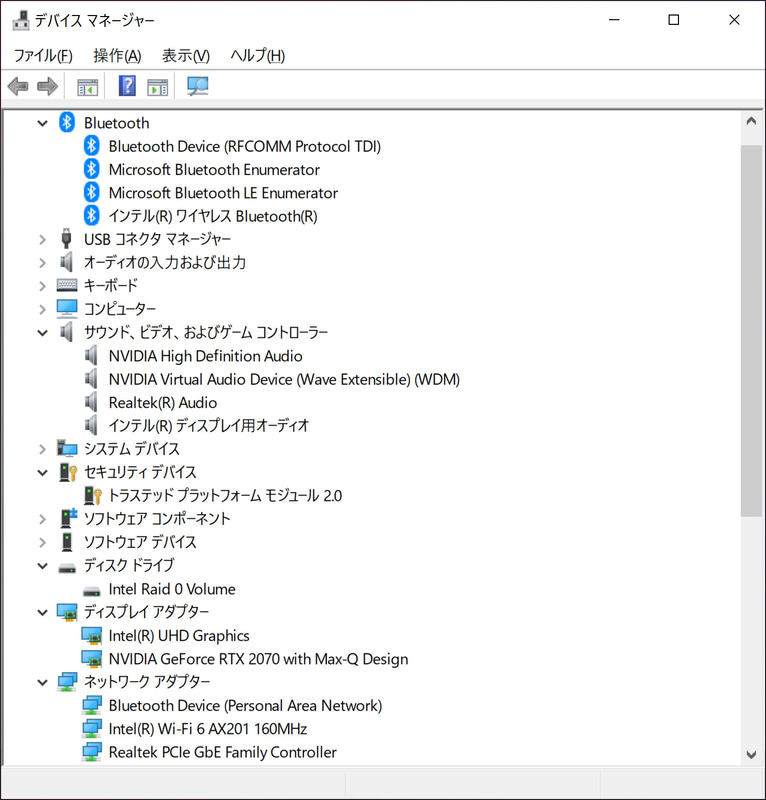Select Realtek PCIe GbE Family Controller

pos(223,752)
